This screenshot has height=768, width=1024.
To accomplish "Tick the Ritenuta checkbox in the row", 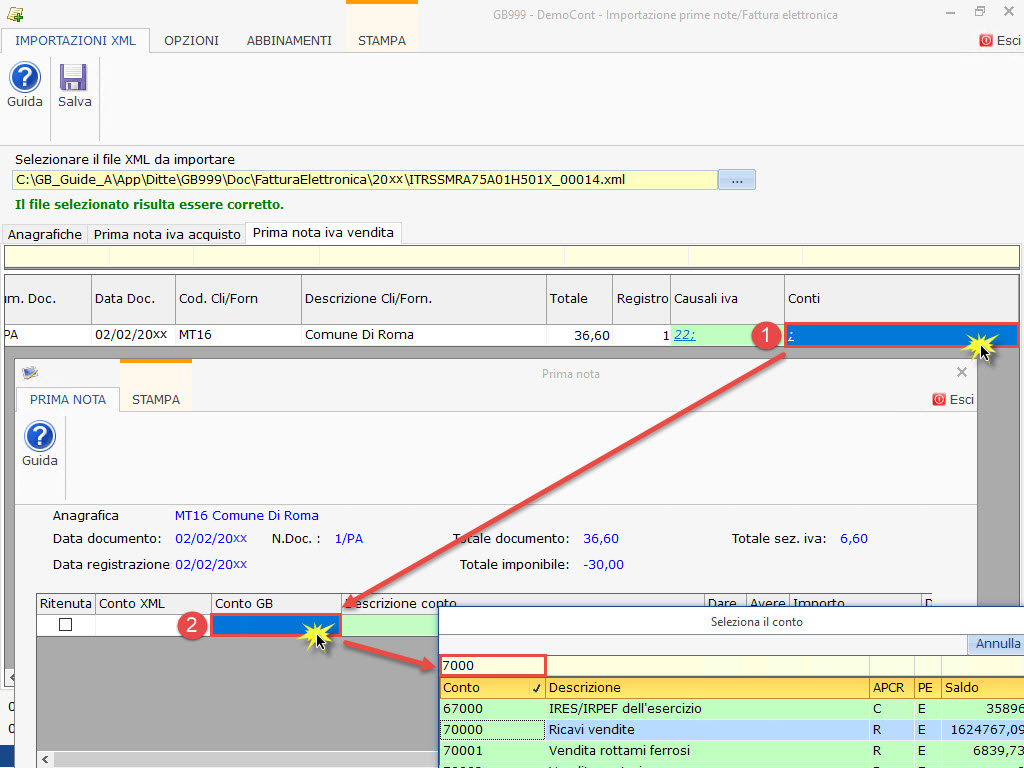I will pyautogui.click(x=66, y=625).
